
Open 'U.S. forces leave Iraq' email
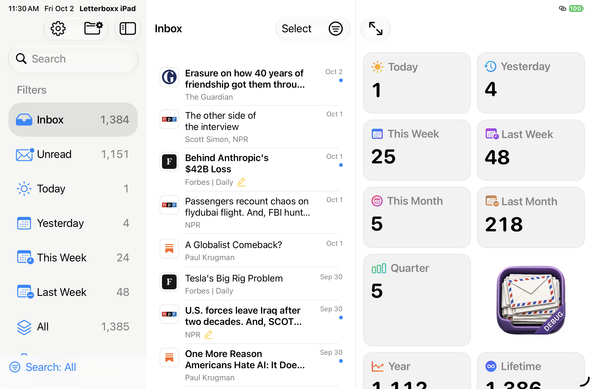pos(251,322)
